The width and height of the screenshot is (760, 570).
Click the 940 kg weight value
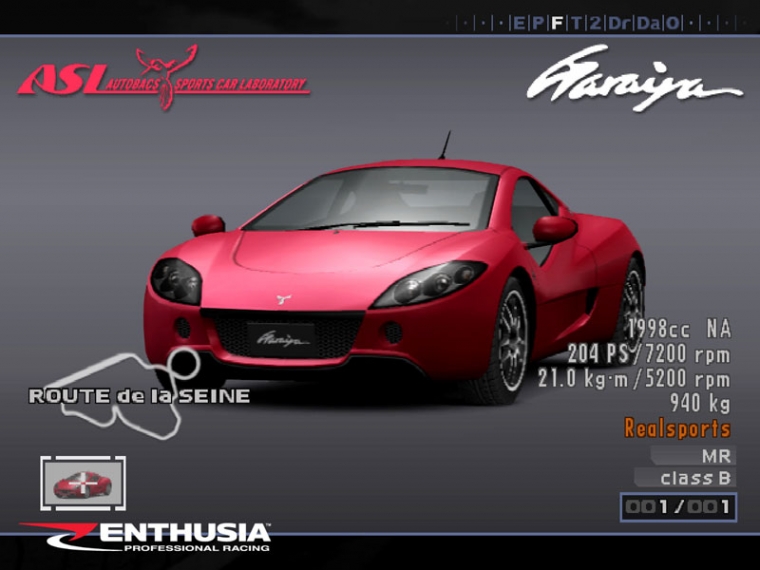tap(700, 403)
